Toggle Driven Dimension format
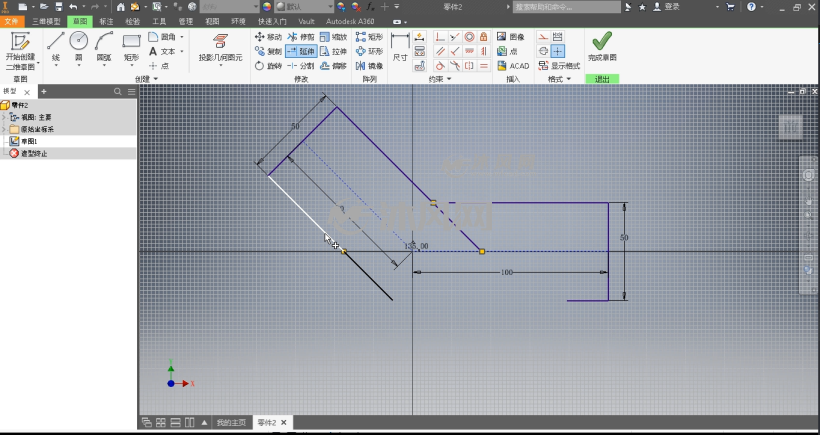This screenshot has height=435, width=820. coord(557,37)
